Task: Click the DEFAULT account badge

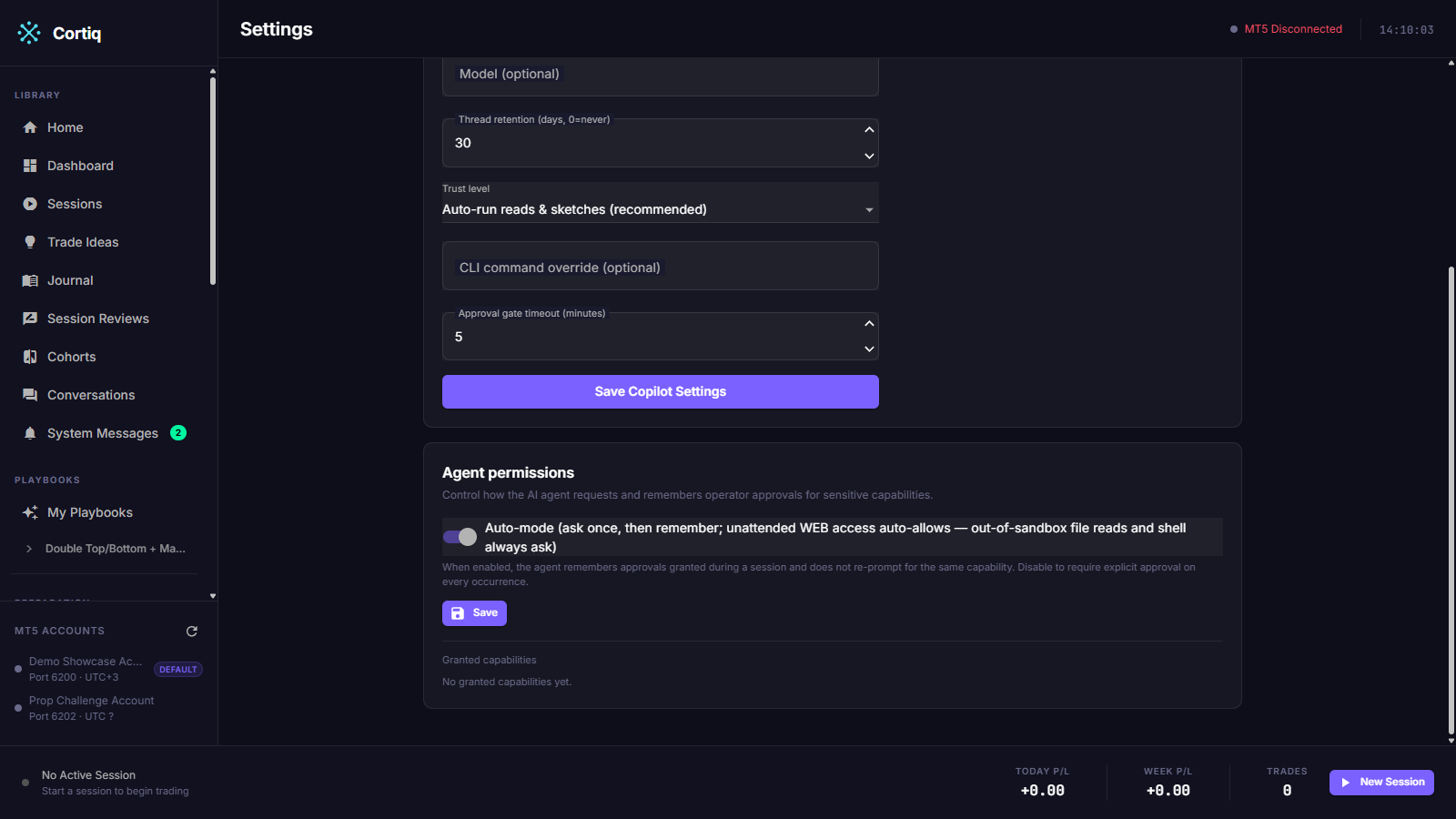Action: [177, 670]
